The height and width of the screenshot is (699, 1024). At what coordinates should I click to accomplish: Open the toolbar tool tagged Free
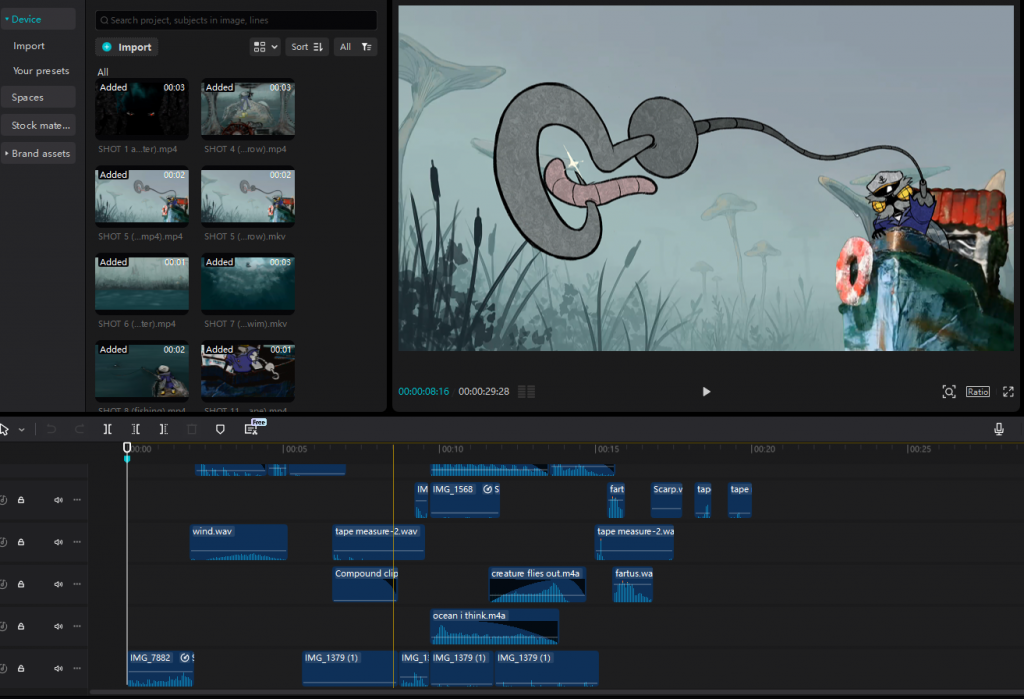coord(252,428)
